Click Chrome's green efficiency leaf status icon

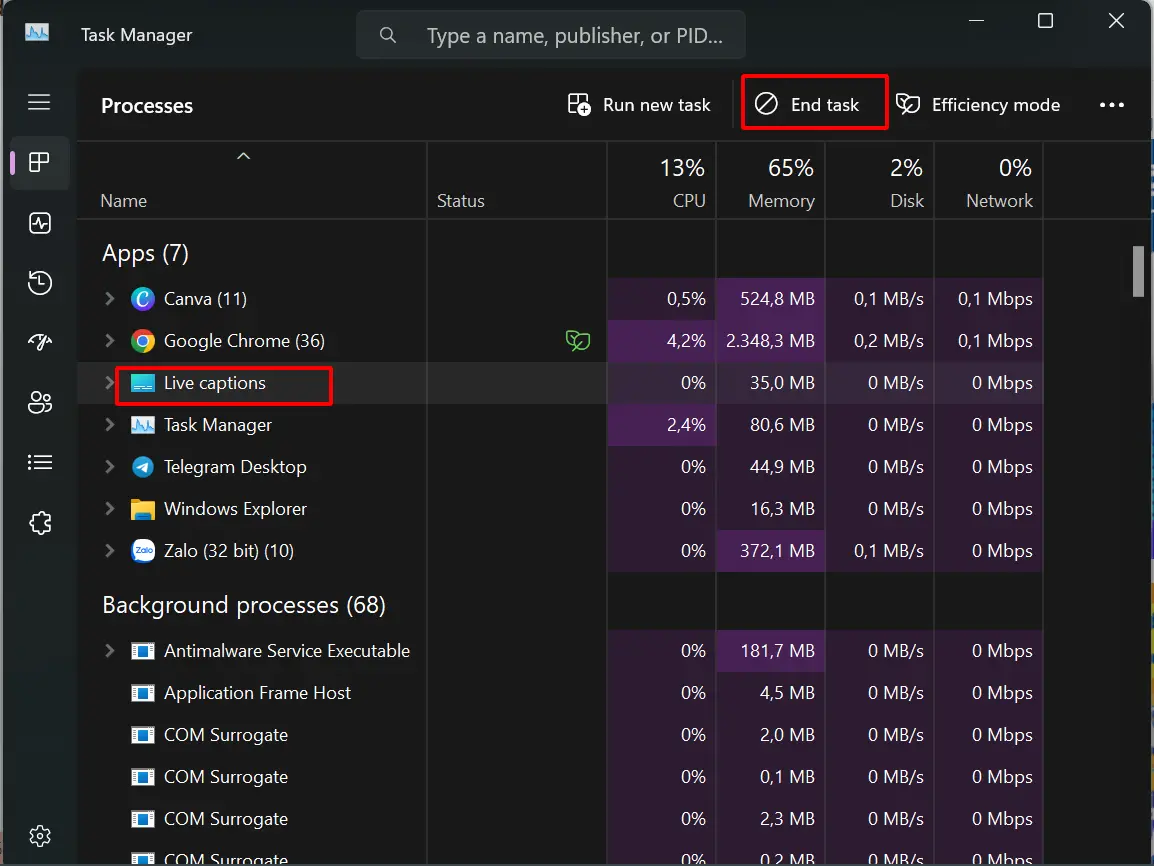[x=578, y=340]
